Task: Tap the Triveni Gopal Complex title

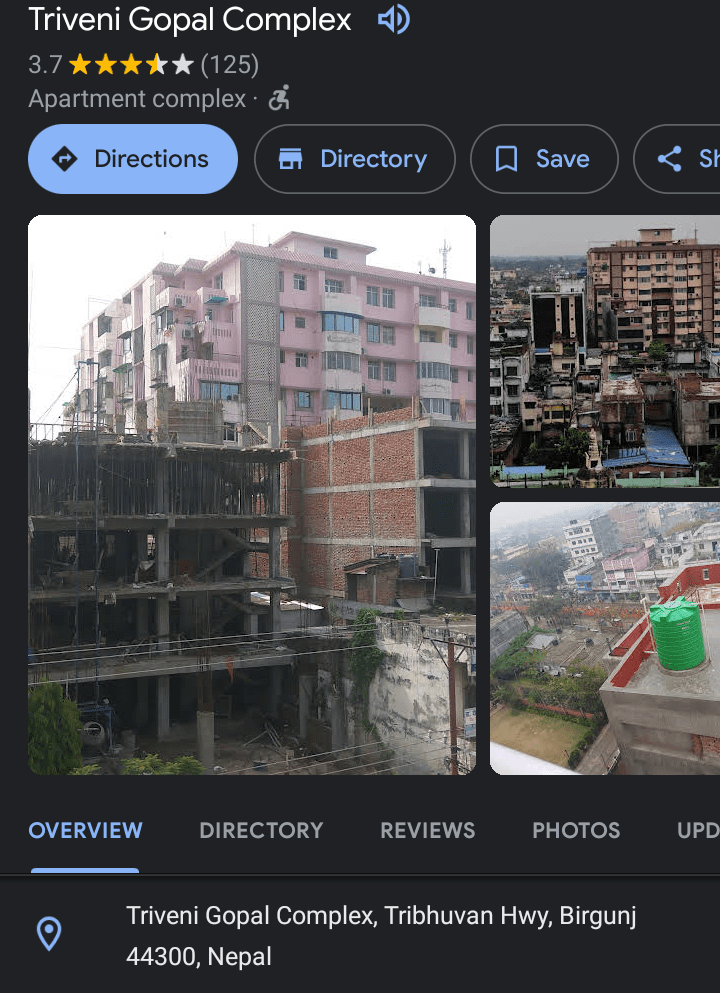Action: (190, 20)
